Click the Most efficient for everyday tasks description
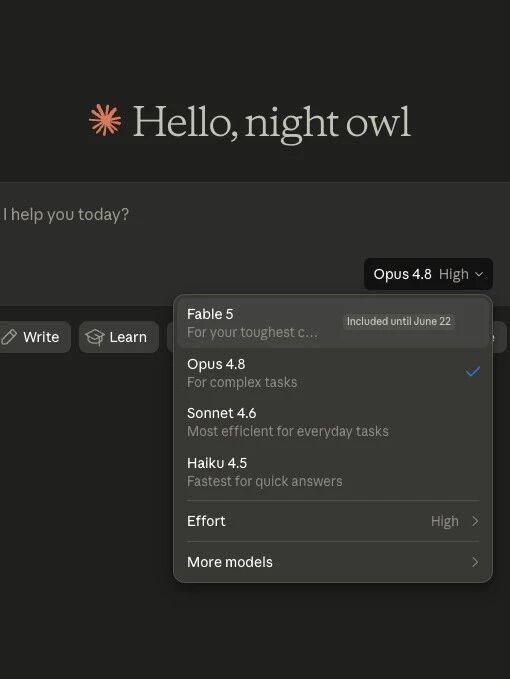Viewport: 510px width, 679px height. 288,431
